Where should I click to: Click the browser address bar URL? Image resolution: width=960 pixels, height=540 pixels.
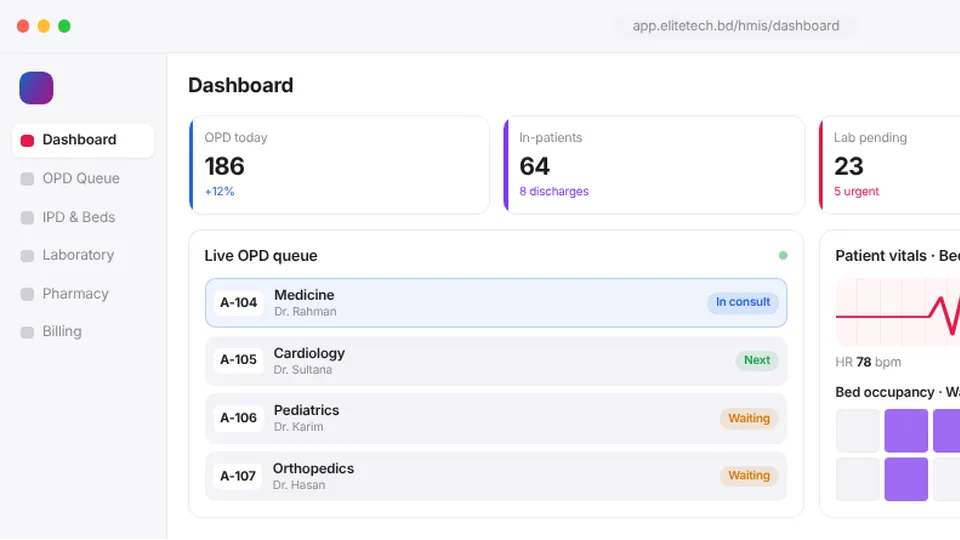point(735,26)
